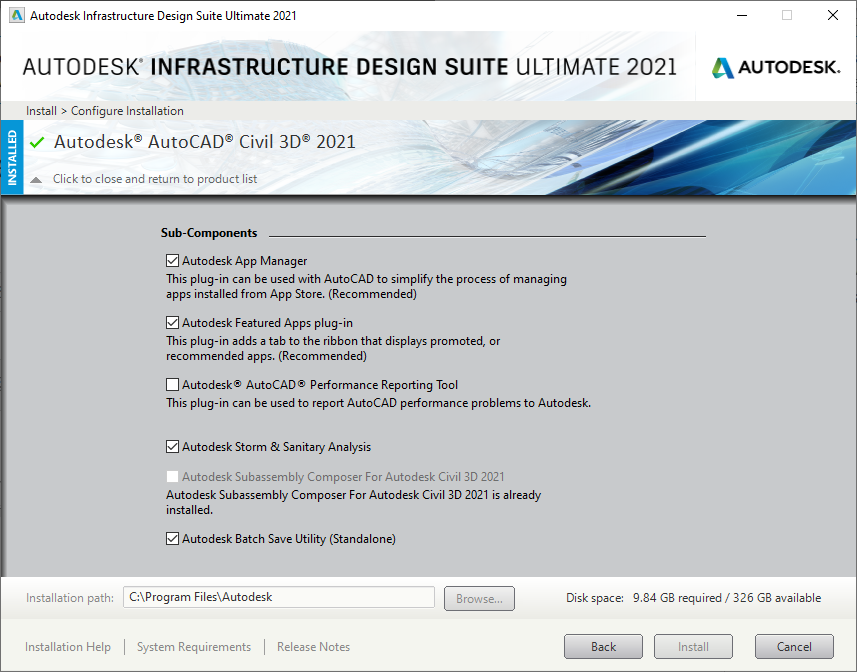The image size is (857, 672).
Task: Uncheck Autodesk App Manager checkbox
Action: coord(172,261)
